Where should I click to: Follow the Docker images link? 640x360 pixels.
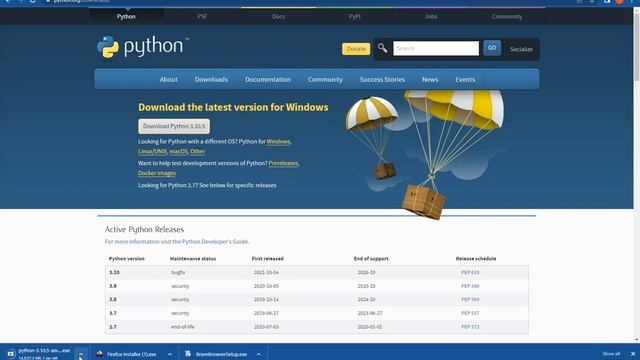(157, 173)
